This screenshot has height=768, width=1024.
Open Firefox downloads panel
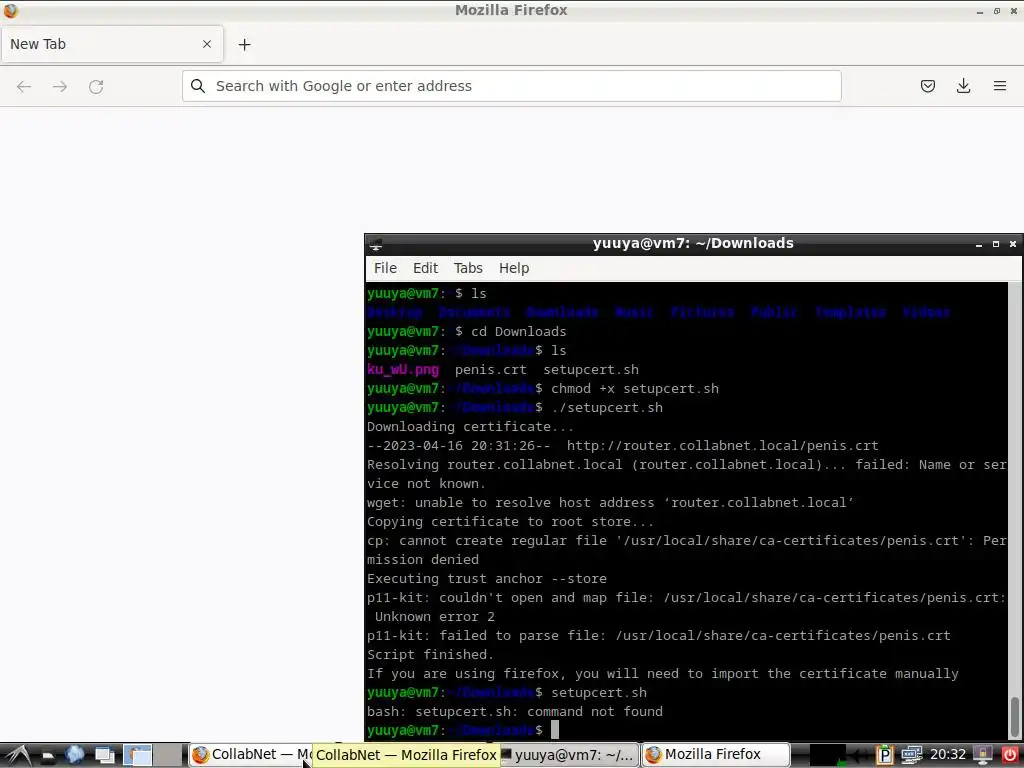963,86
